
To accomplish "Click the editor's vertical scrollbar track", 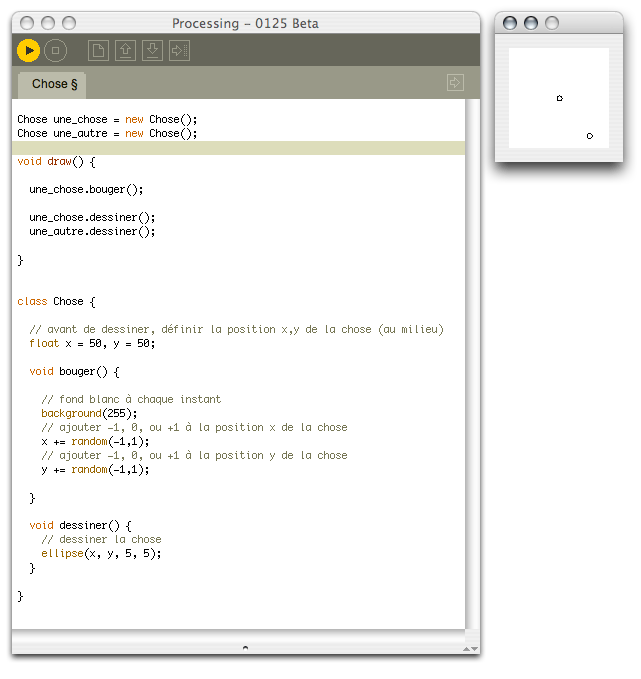I will 472,360.
